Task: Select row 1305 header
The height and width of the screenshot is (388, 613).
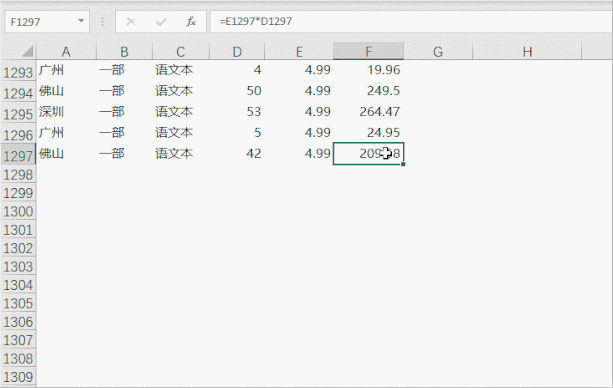Action: click(18, 303)
